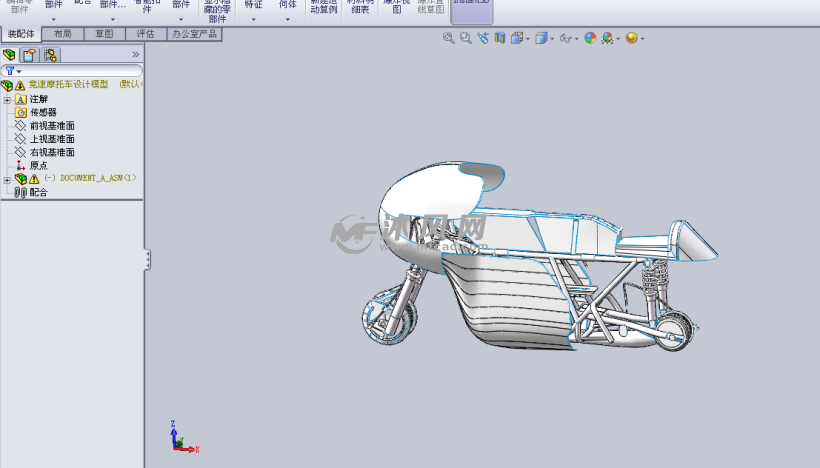Open the ConfigurationManager panel icon
The height and width of the screenshot is (468, 820).
48,55
